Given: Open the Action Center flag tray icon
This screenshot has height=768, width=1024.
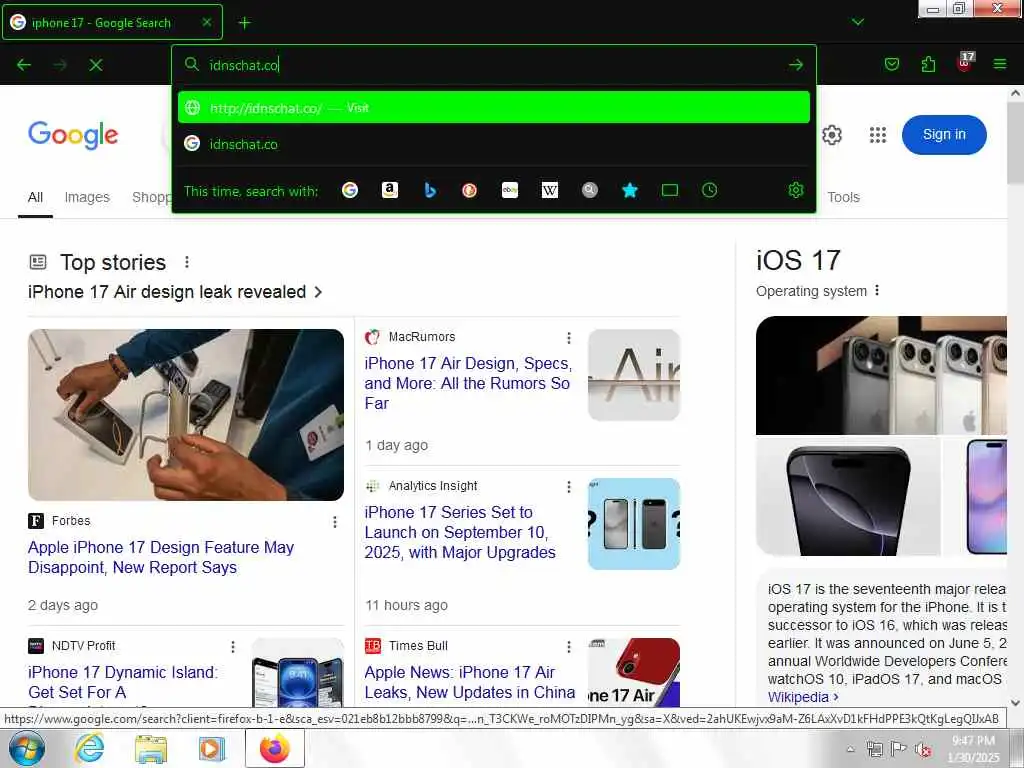Looking at the screenshot, I should [899, 748].
